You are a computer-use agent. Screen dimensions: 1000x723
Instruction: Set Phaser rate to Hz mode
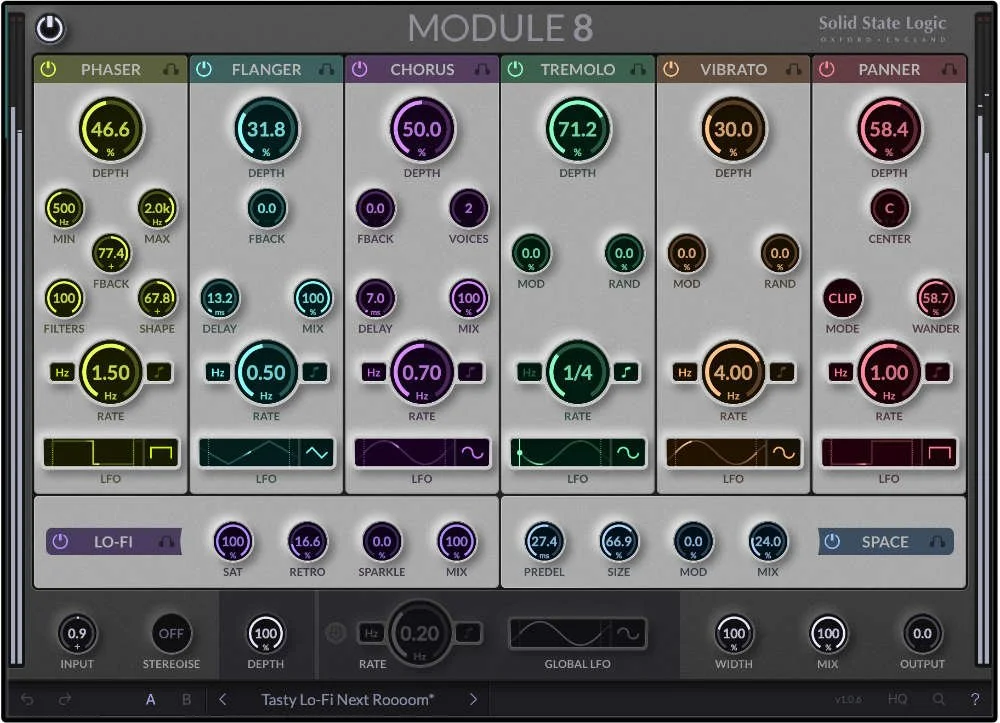pyautogui.click(x=62, y=372)
